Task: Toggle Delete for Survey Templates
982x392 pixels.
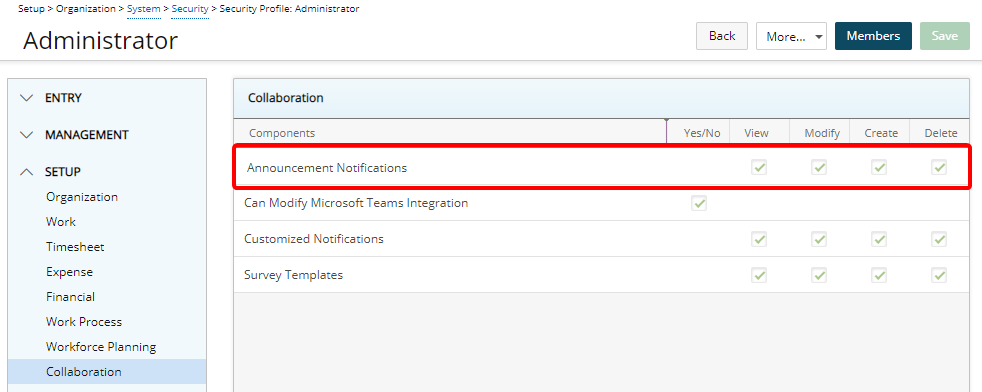Action: (x=939, y=275)
